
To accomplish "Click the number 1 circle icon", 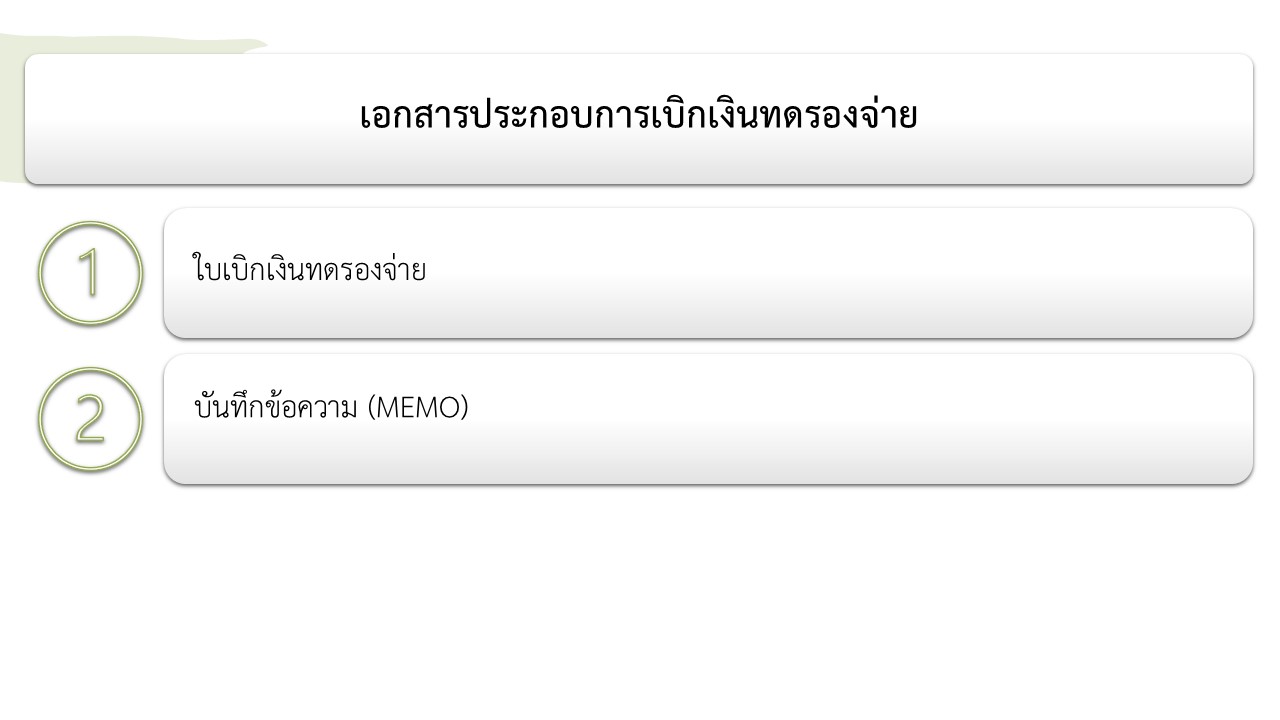I will [90, 272].
